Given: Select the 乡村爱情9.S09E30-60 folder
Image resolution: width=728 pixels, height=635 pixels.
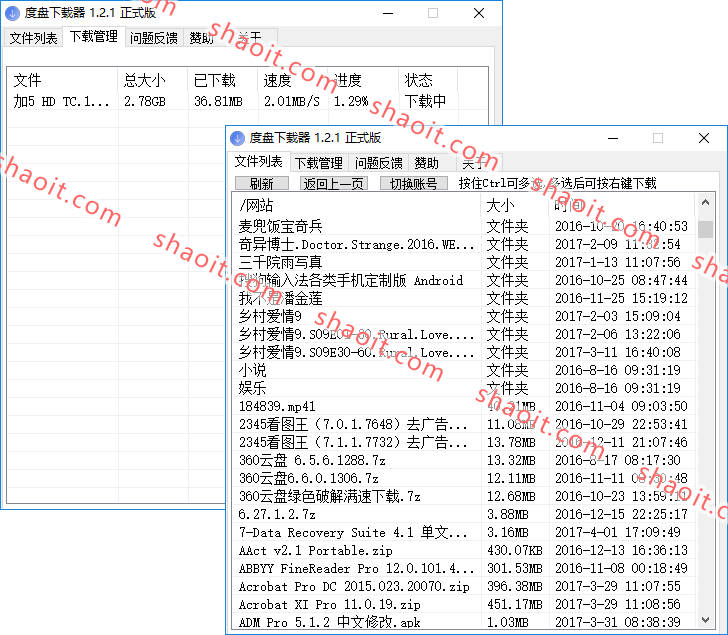Looking at the screenshot, I should click(x=357, y=352).
